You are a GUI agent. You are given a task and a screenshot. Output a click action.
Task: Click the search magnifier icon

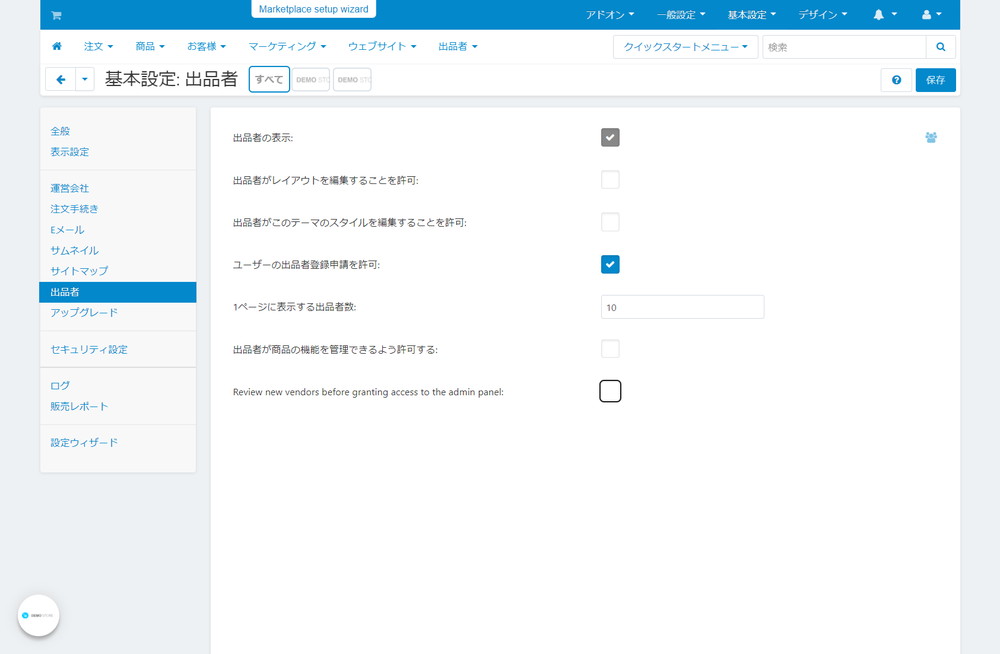click(941, 47)
